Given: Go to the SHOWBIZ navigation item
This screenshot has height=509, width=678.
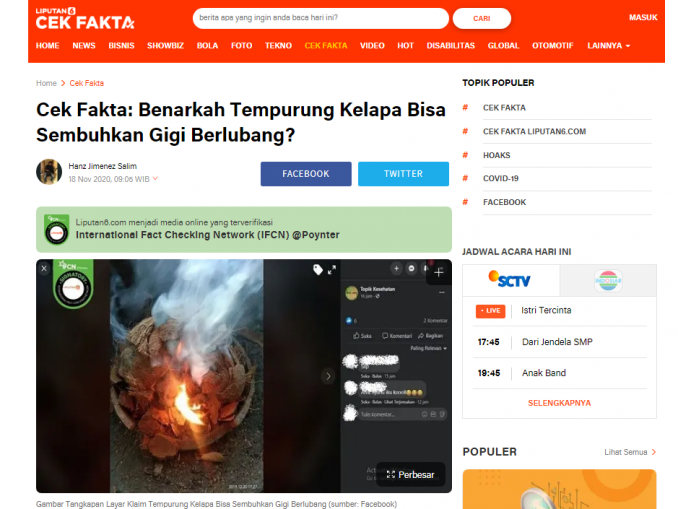Looking at the screenshot, I should point(165,46).
